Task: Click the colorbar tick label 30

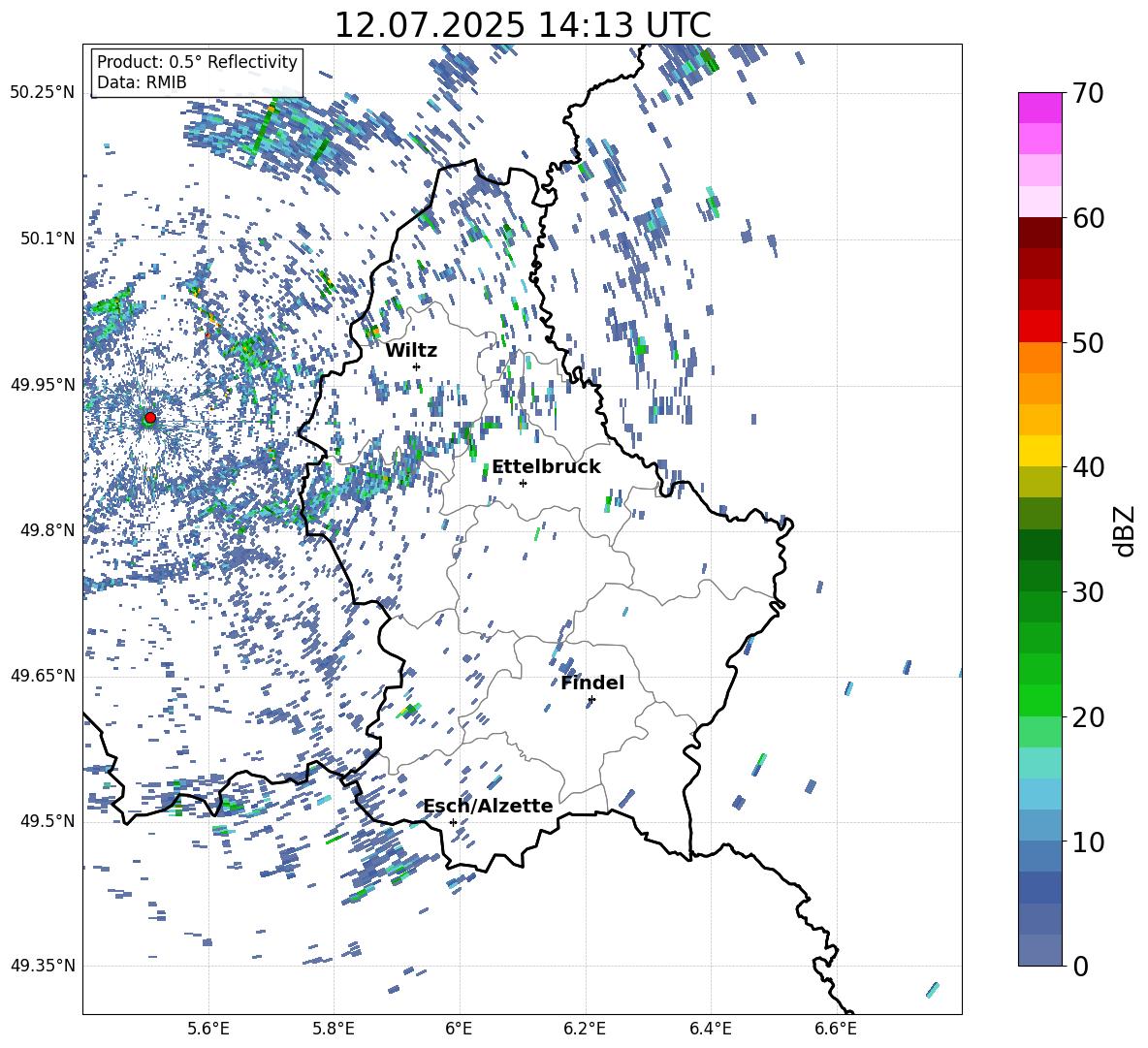Action: pyautogui.click(x=1088, y=592)
